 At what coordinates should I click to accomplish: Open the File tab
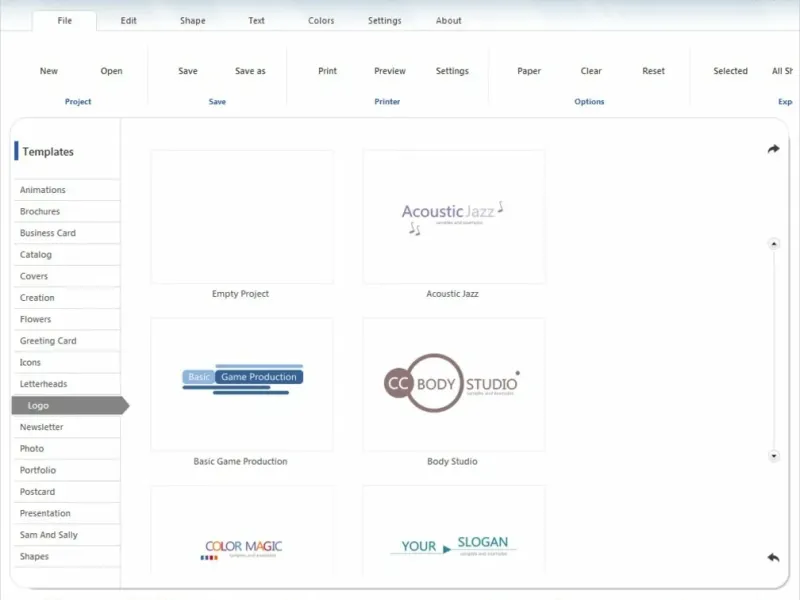click(64, 20)
